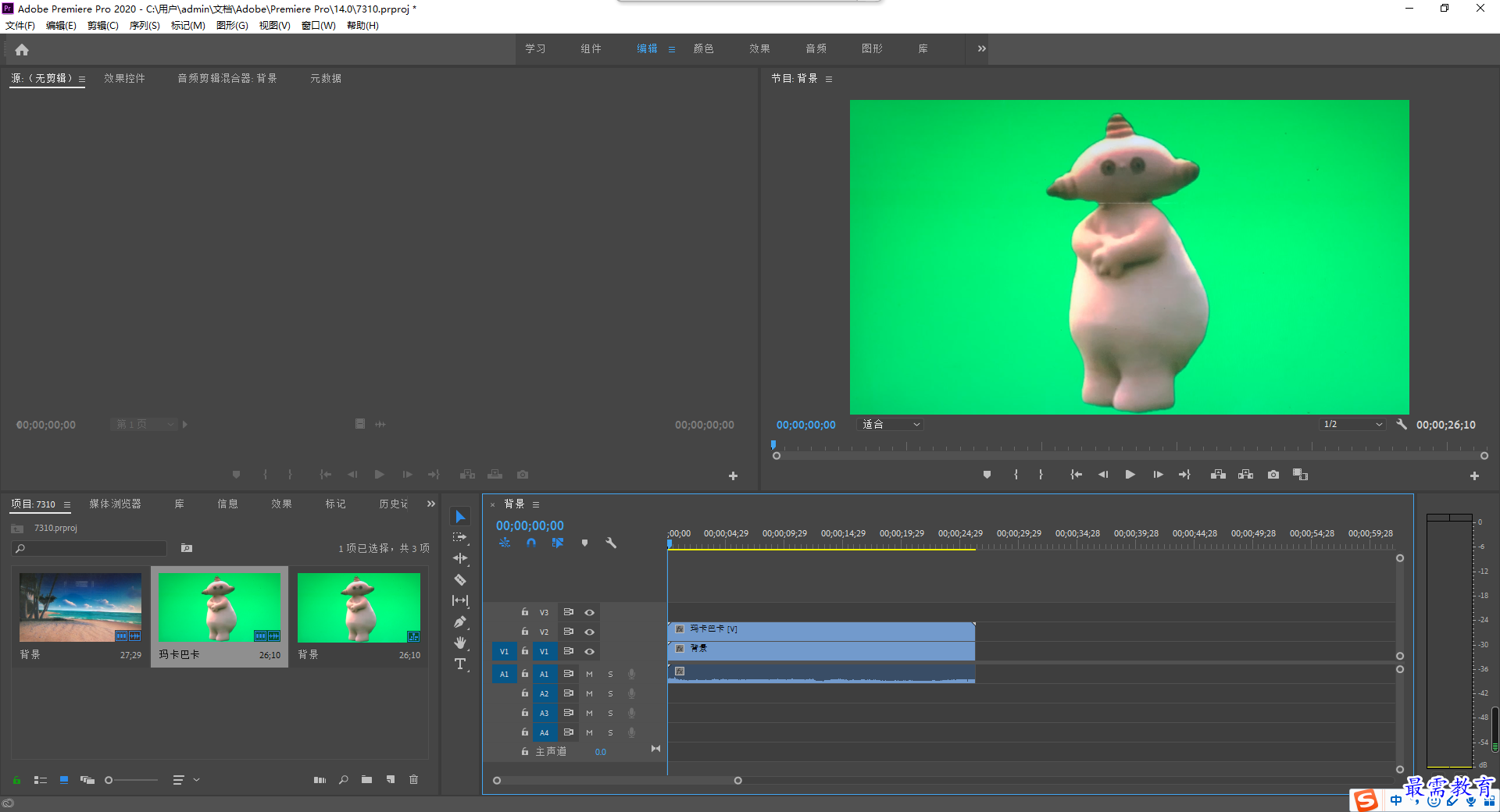Open timeline display settings wrench

point(611,543)
